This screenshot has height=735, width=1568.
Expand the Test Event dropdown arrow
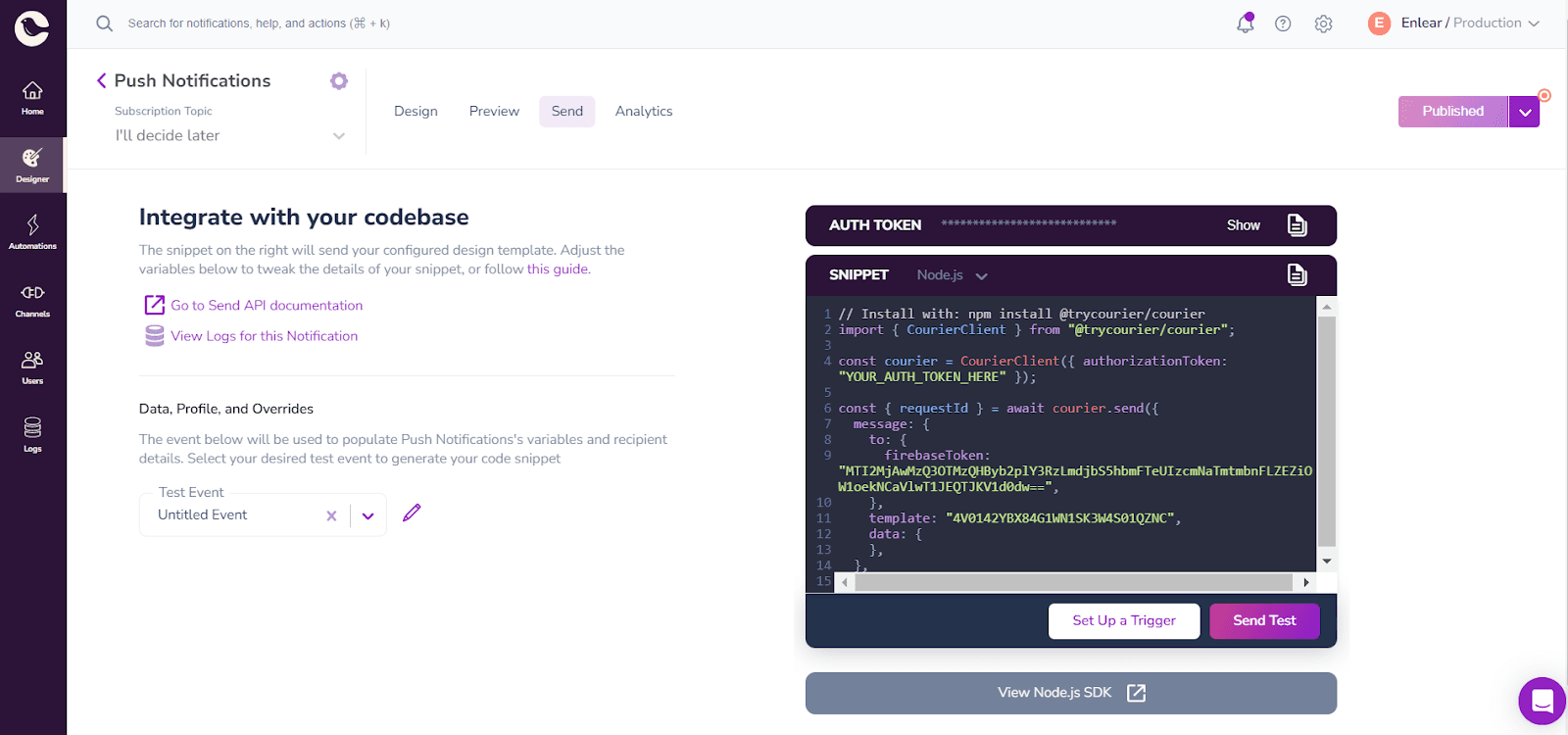[x=367, y=515]
